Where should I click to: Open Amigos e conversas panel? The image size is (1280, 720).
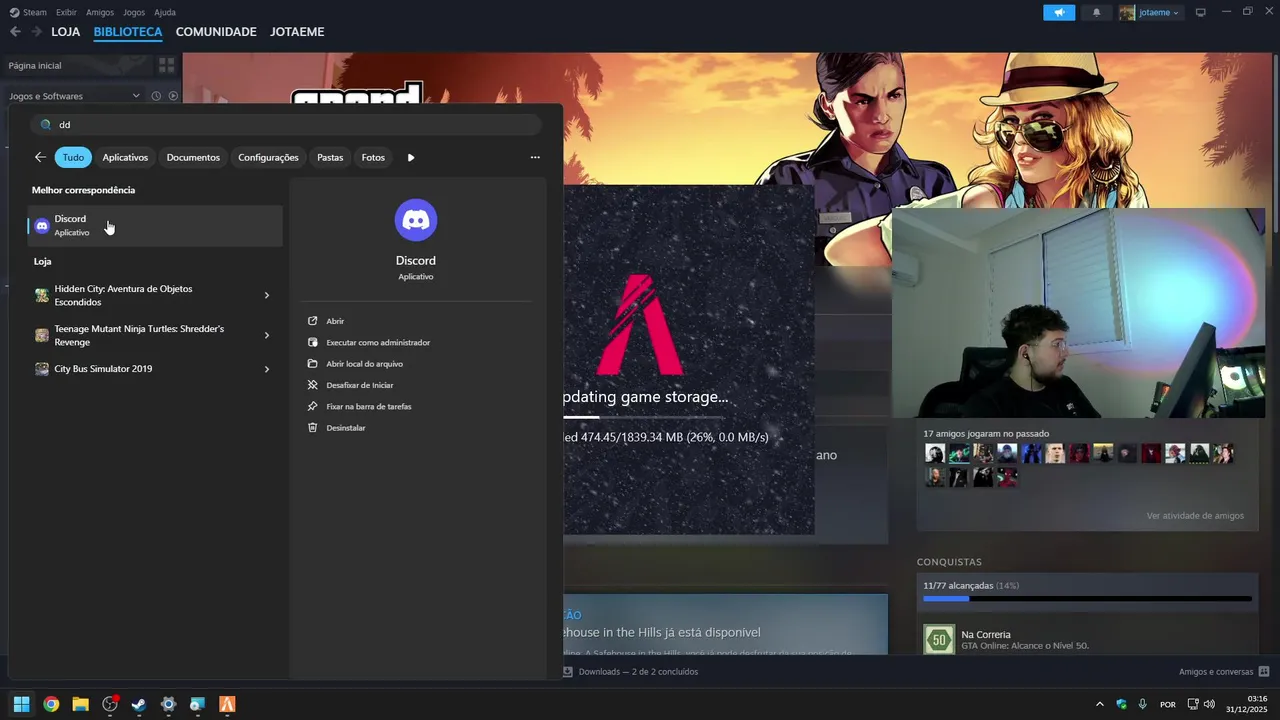(x=1224, y=672)
